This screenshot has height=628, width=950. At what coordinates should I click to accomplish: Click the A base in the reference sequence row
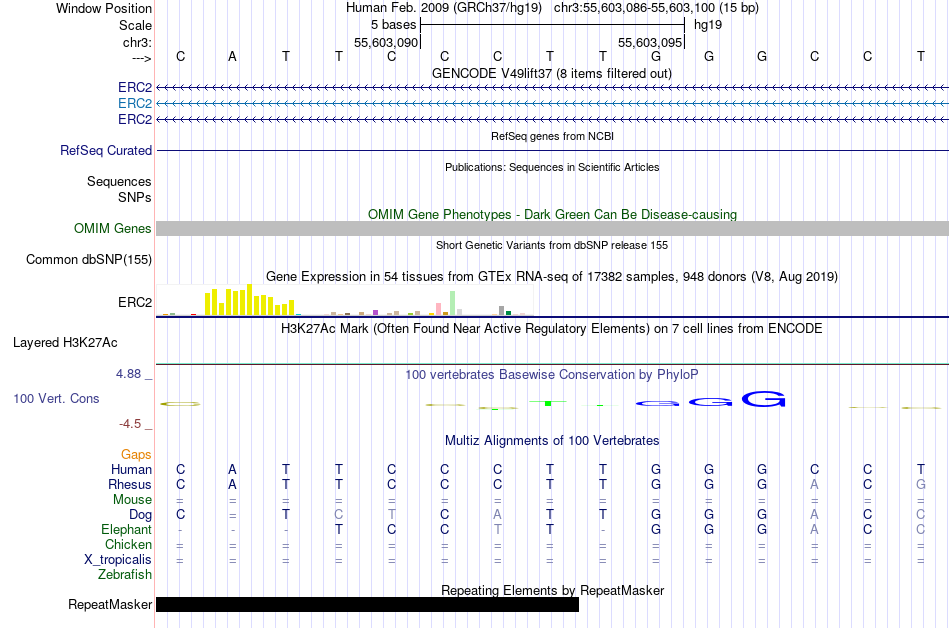[232, 57]
